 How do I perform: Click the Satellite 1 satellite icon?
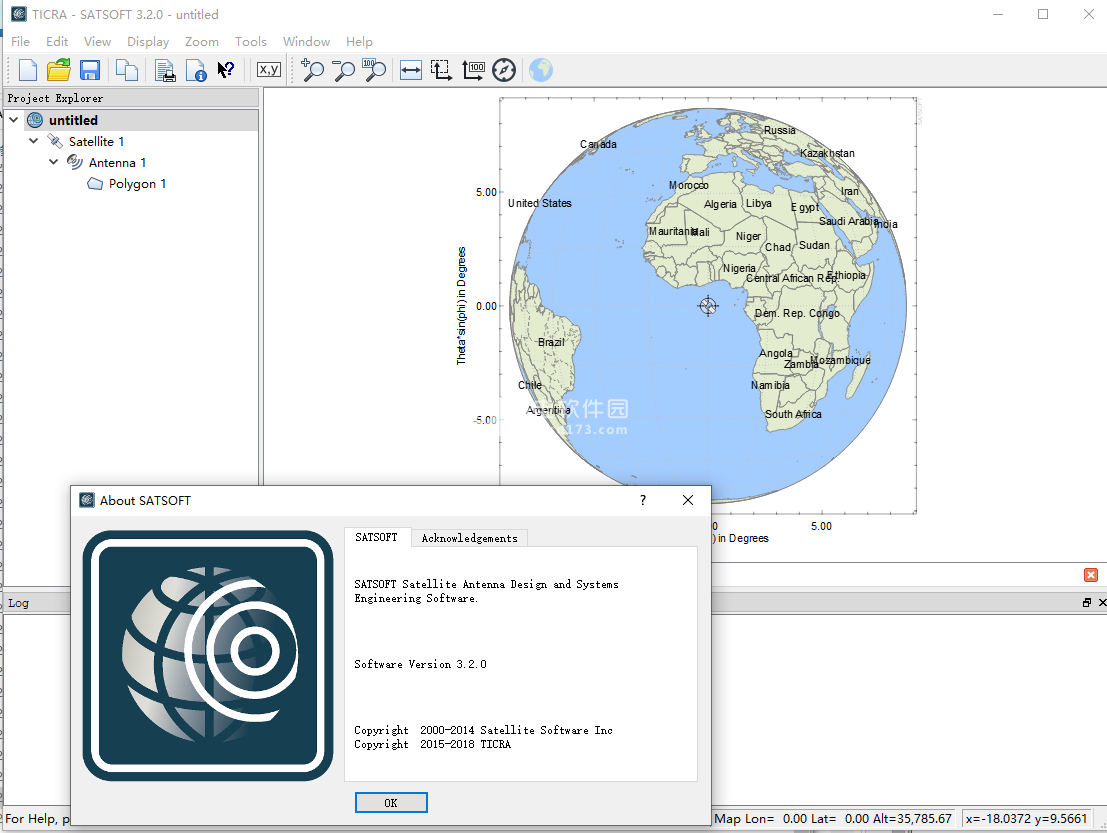click(55, 141)
